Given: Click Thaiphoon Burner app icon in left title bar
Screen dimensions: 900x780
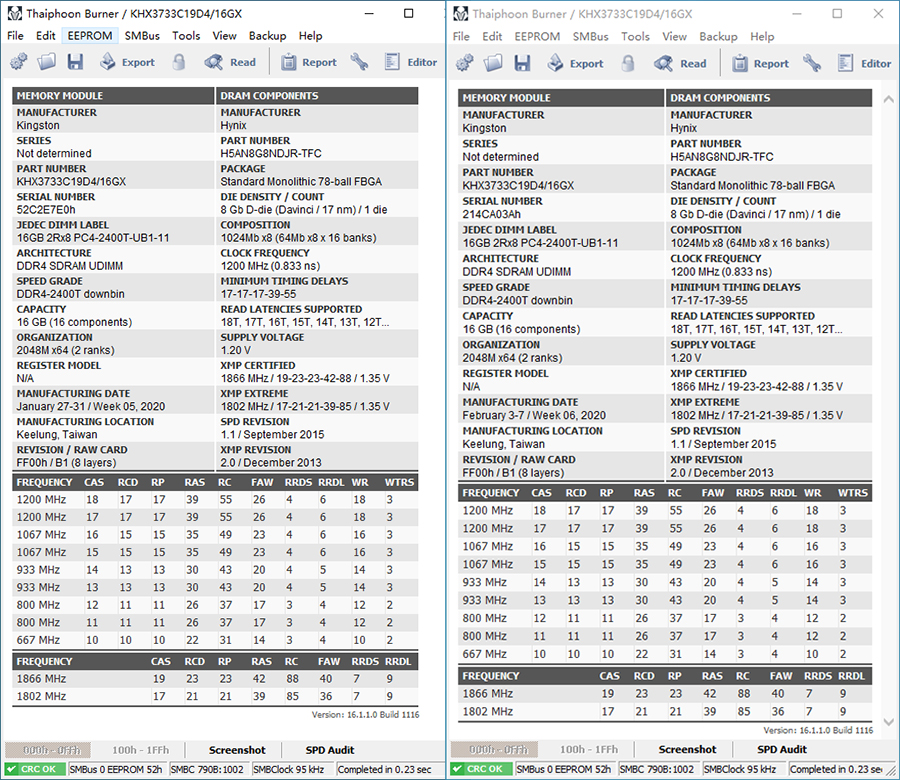Looking at the screenshot, I should pos(14,13).
